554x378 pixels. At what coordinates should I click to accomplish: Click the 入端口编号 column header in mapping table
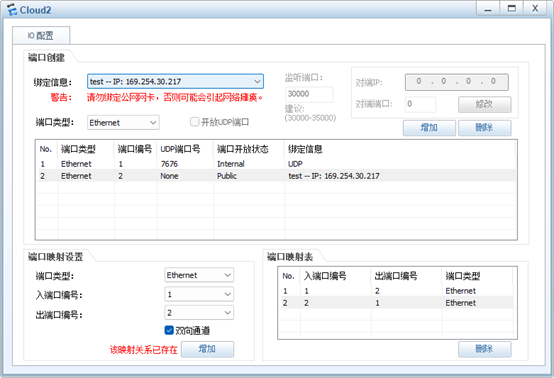pyautogui.click(x=335, y=276)
